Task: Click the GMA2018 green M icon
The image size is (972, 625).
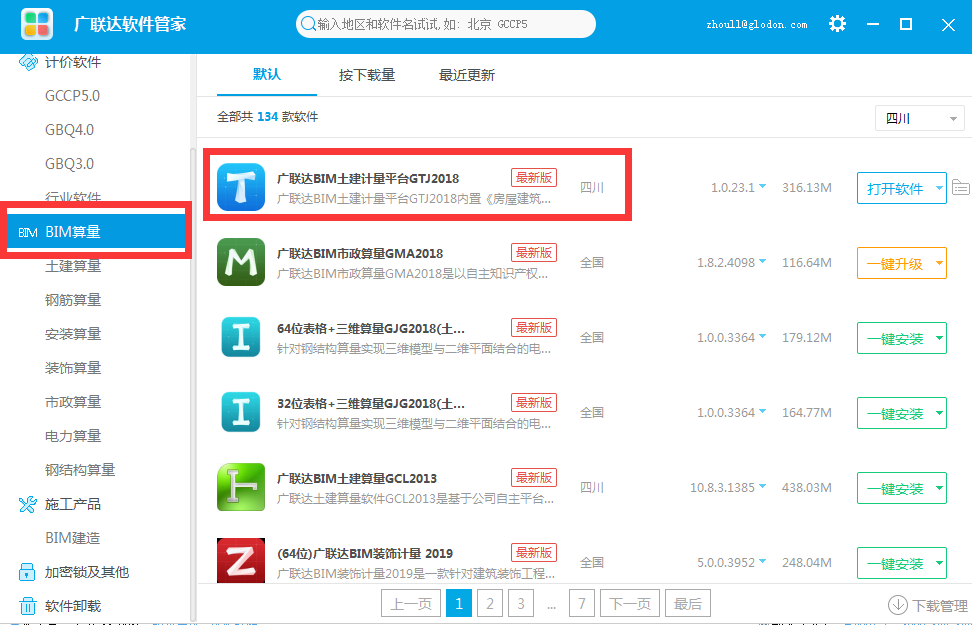Action: tap(241, 262)
